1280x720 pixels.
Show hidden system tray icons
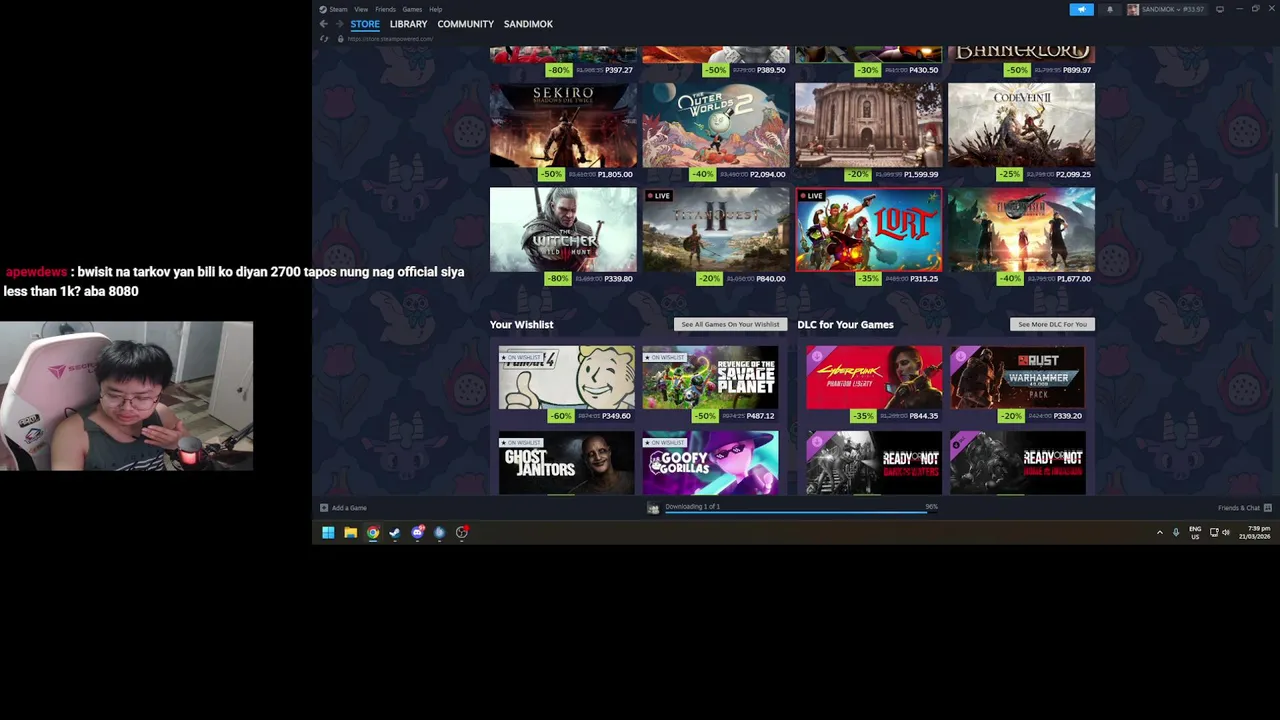(1160, 532)
